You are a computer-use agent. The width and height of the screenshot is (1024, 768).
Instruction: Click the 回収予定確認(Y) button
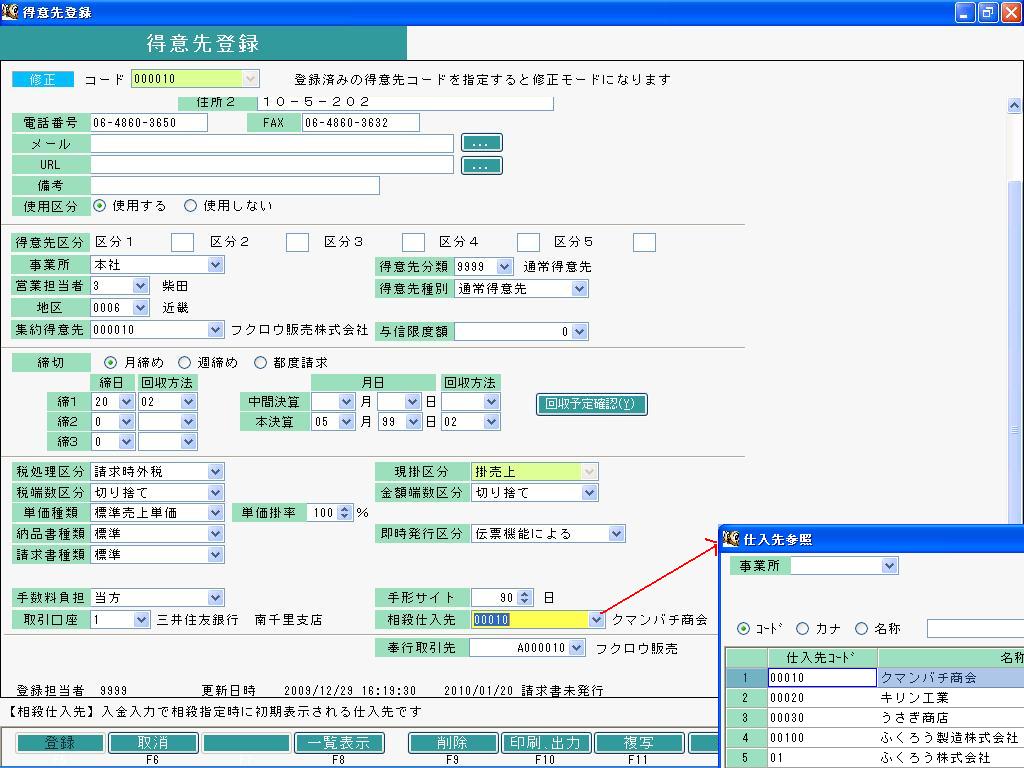[591, 404]
